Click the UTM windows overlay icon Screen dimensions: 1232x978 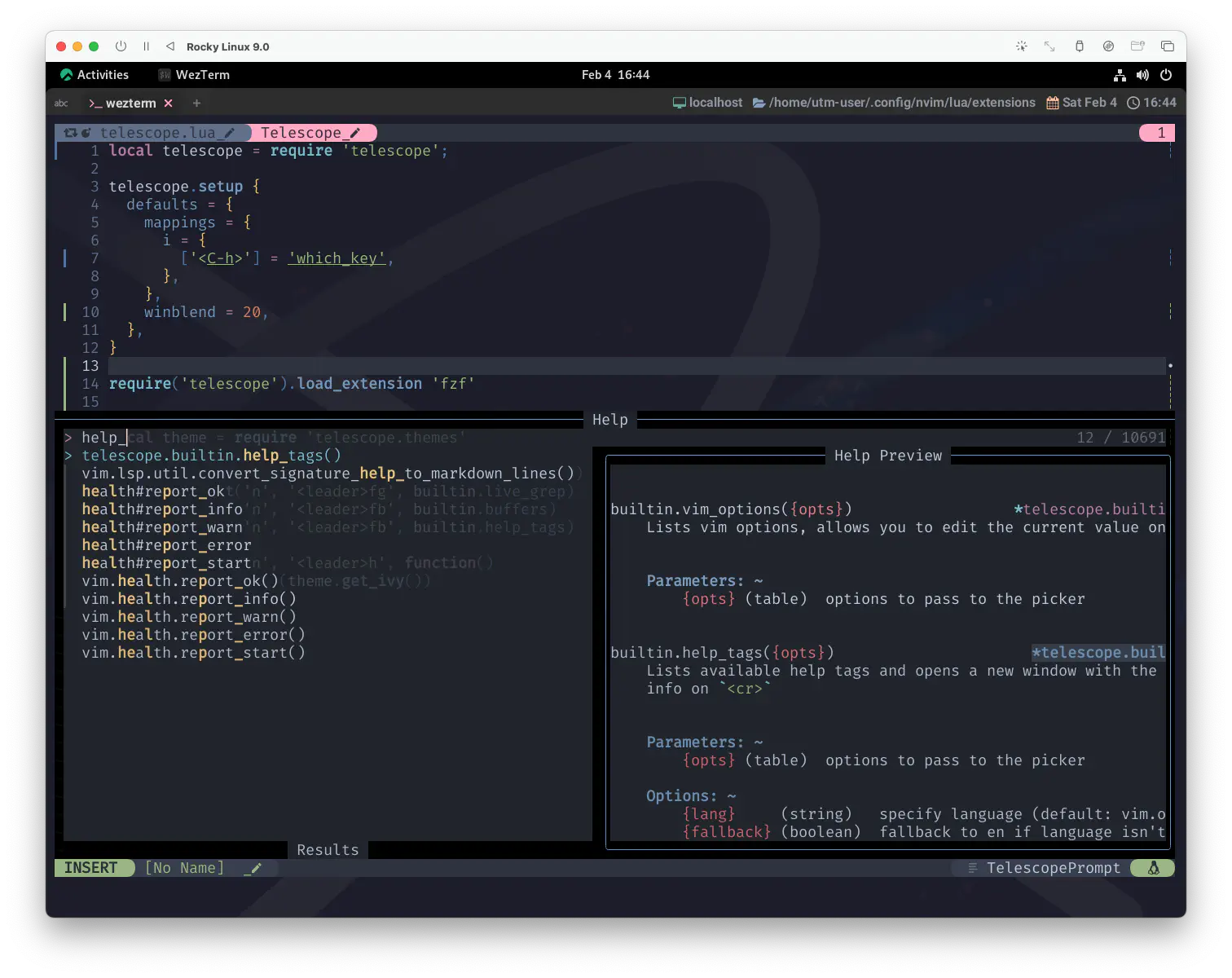[1167, 46]
